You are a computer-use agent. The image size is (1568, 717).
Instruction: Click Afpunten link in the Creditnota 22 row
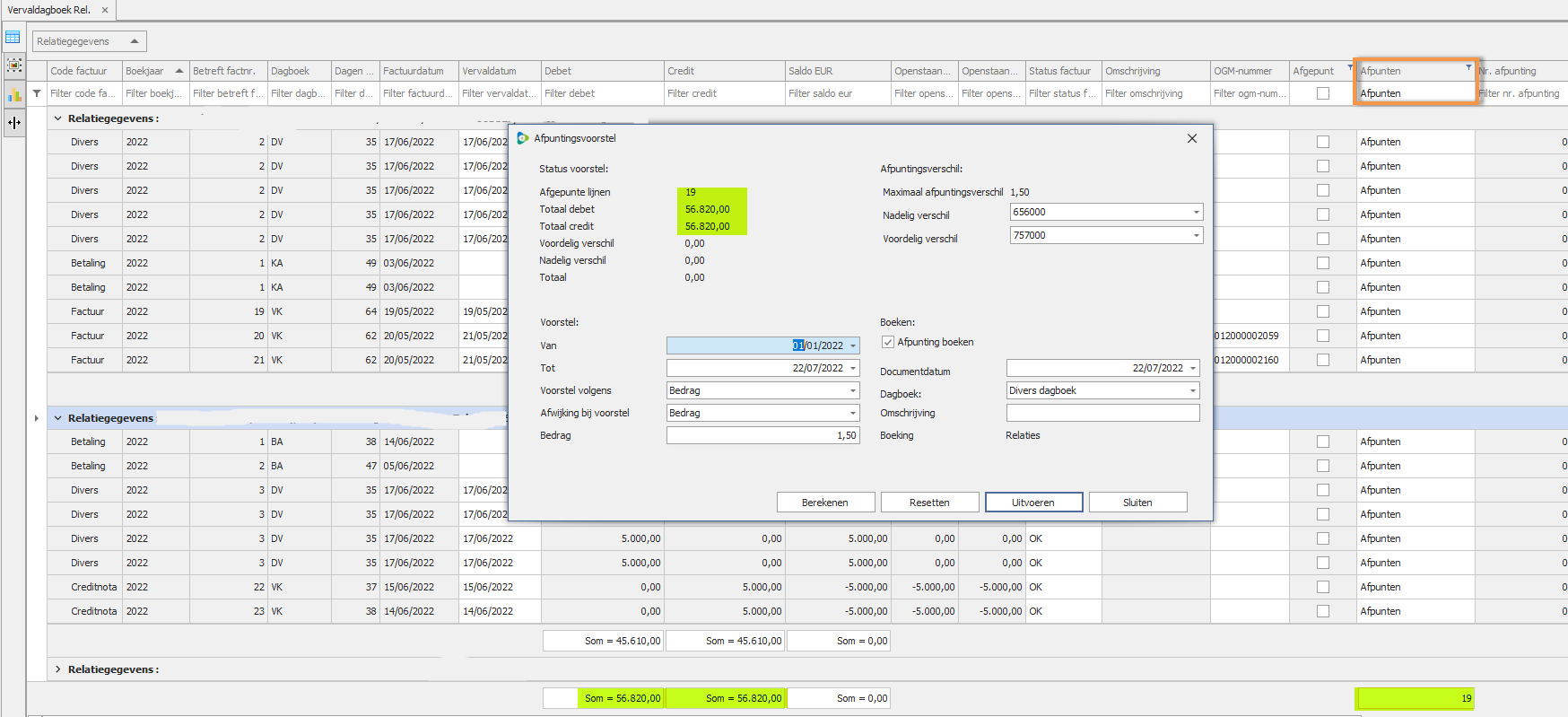pyautogui.click(x=1380, y=587)
